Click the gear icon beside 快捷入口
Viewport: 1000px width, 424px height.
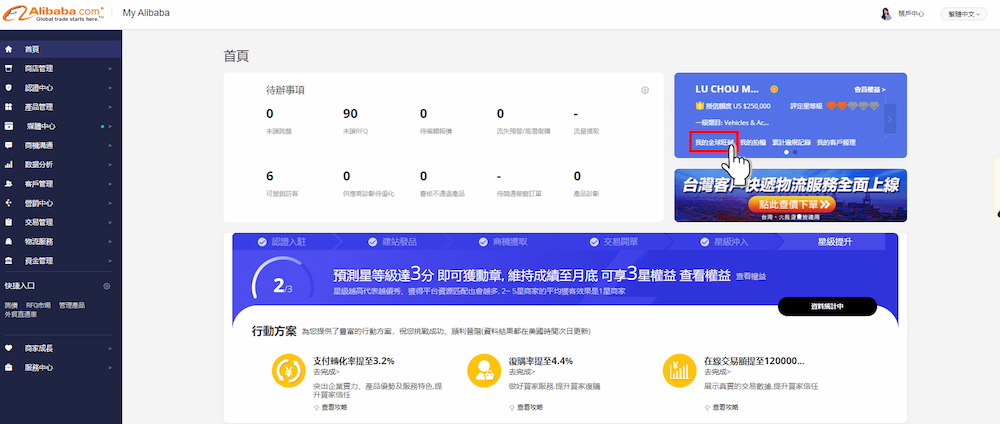107,286
